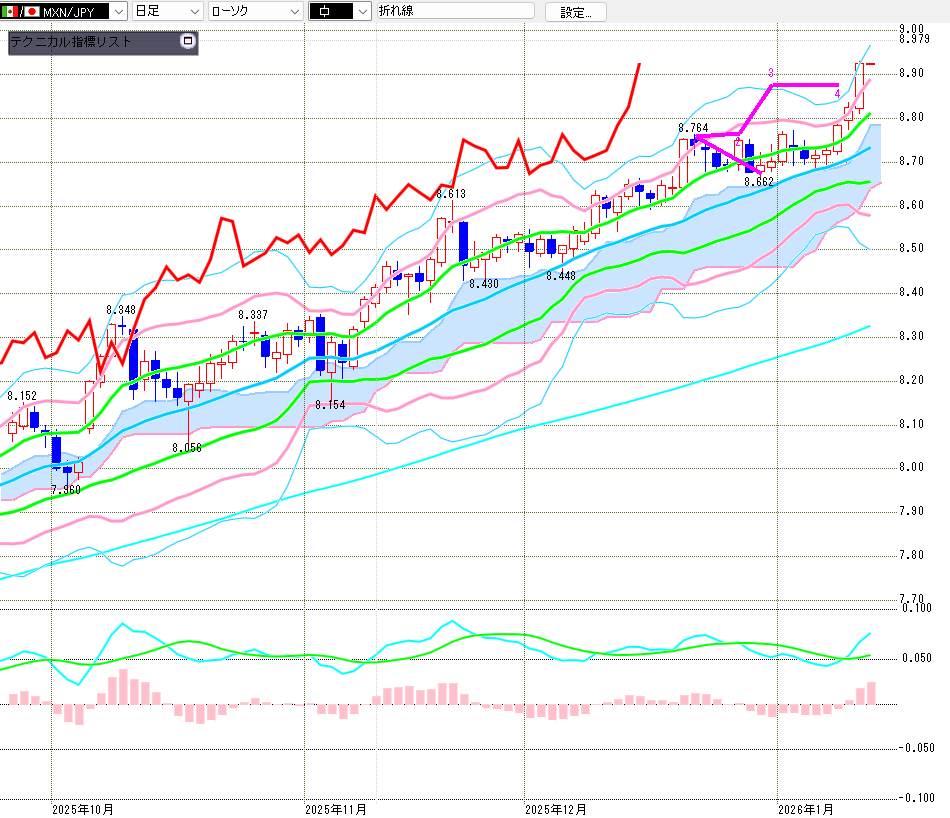
Task: Click the 8.613 peak price label
Action: pos(453,194)
